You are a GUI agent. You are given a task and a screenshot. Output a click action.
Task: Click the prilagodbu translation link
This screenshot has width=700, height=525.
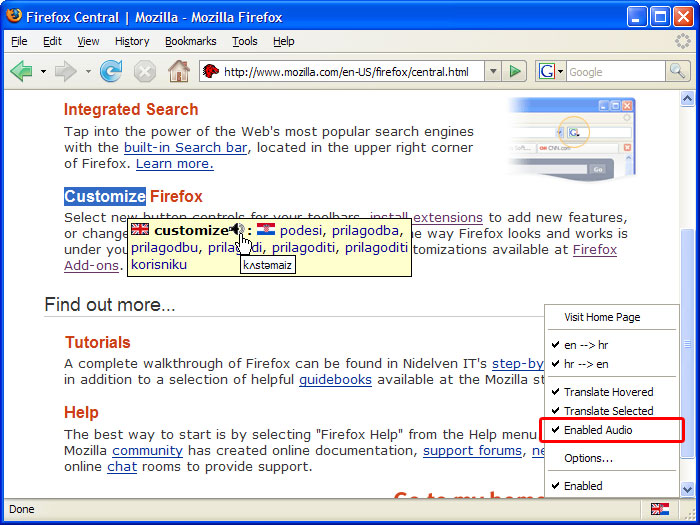[x=164, y=247]
